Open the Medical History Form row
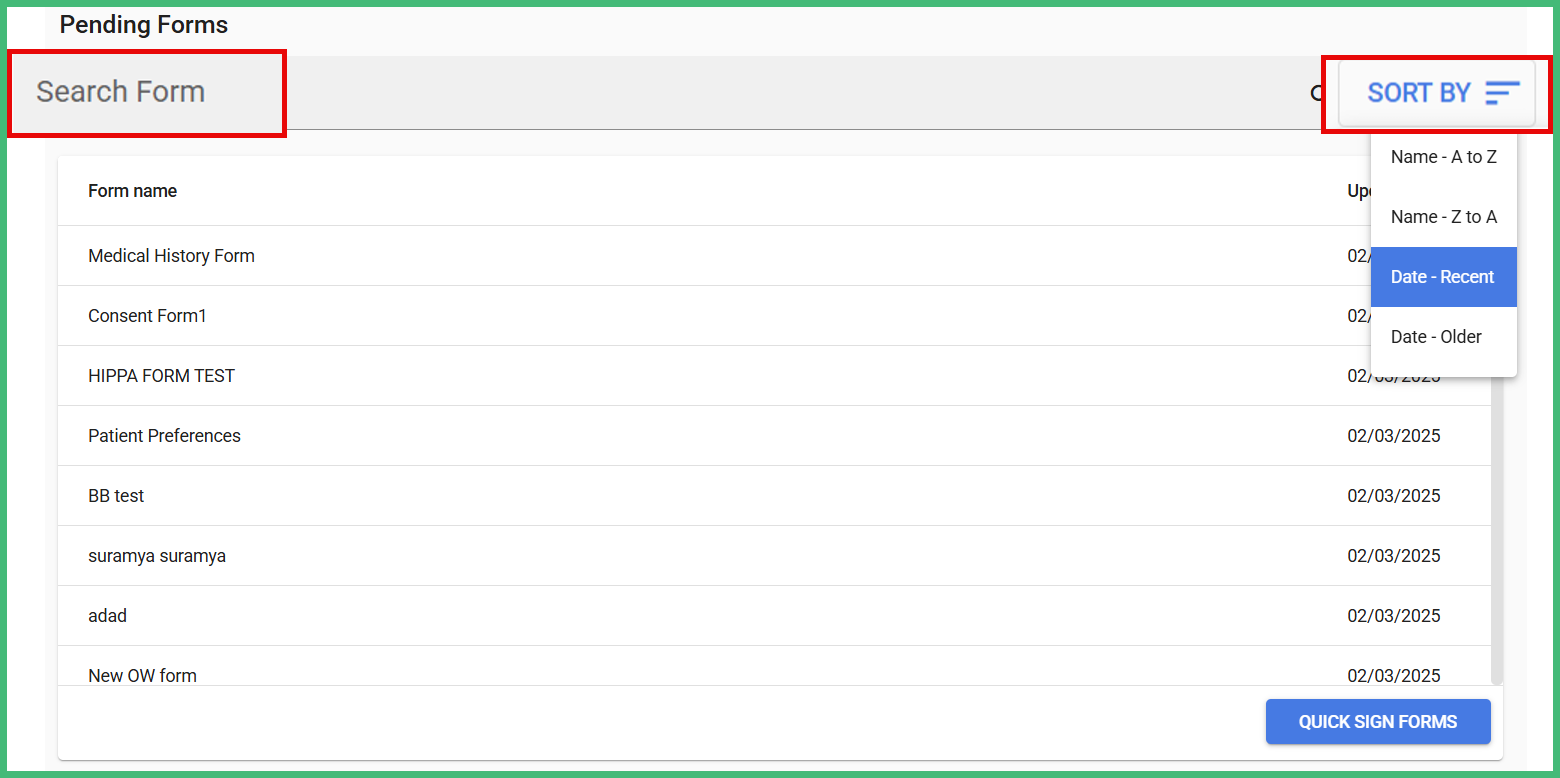 [x=171, y=256]
